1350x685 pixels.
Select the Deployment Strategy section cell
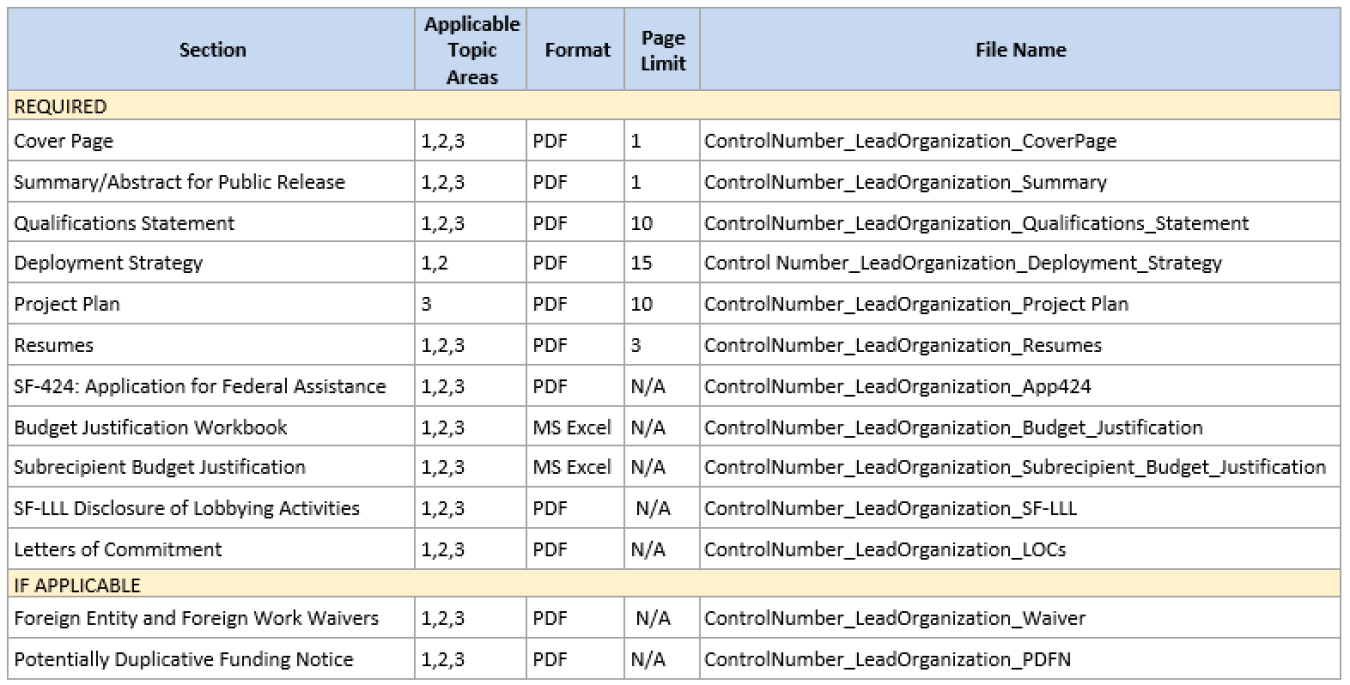[x=108, y=264]
